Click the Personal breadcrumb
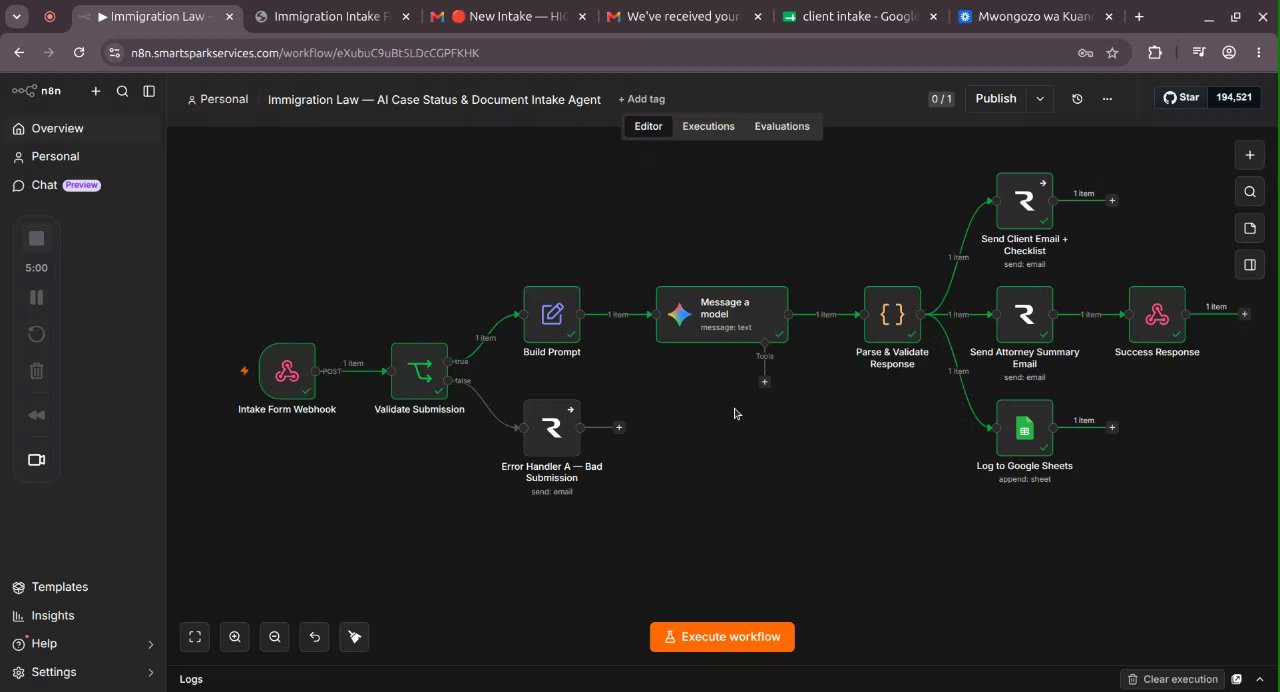 [217, 99]
